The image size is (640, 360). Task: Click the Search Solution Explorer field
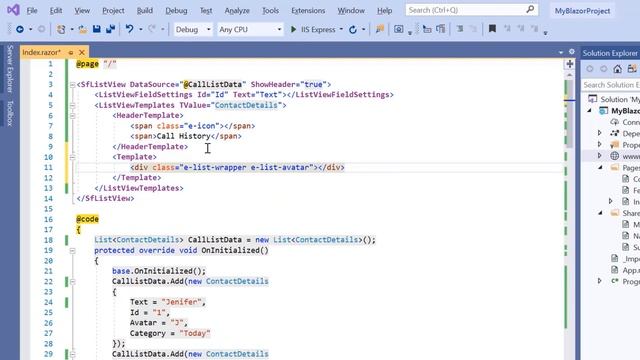[611, 85]
